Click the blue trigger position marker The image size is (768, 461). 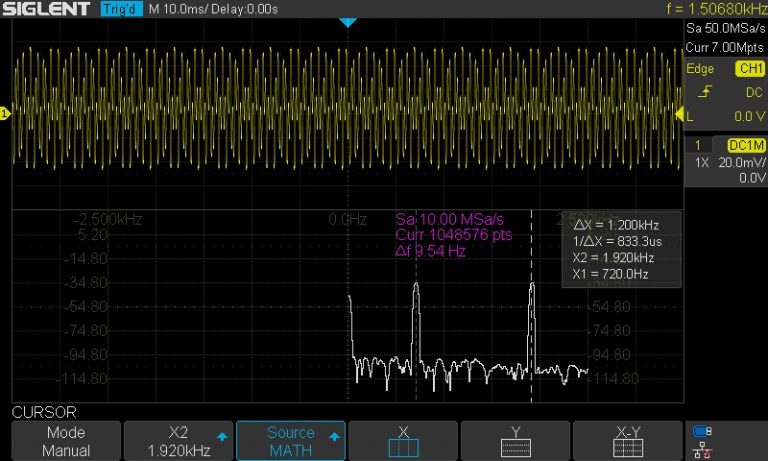coord(347,22)
